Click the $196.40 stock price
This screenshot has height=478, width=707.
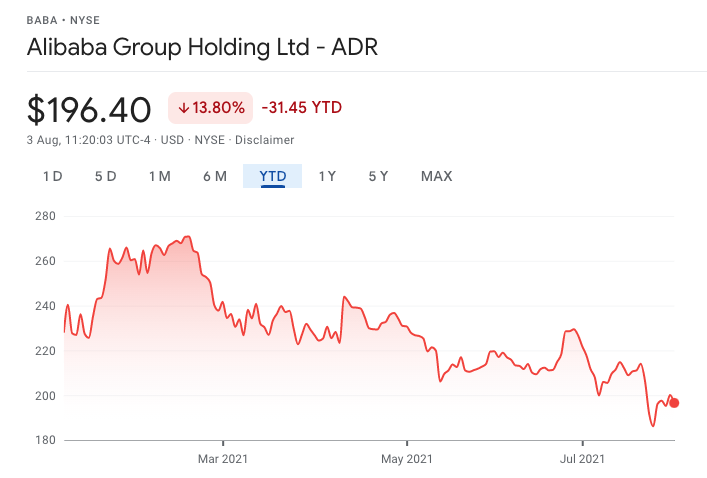point(90,108)
